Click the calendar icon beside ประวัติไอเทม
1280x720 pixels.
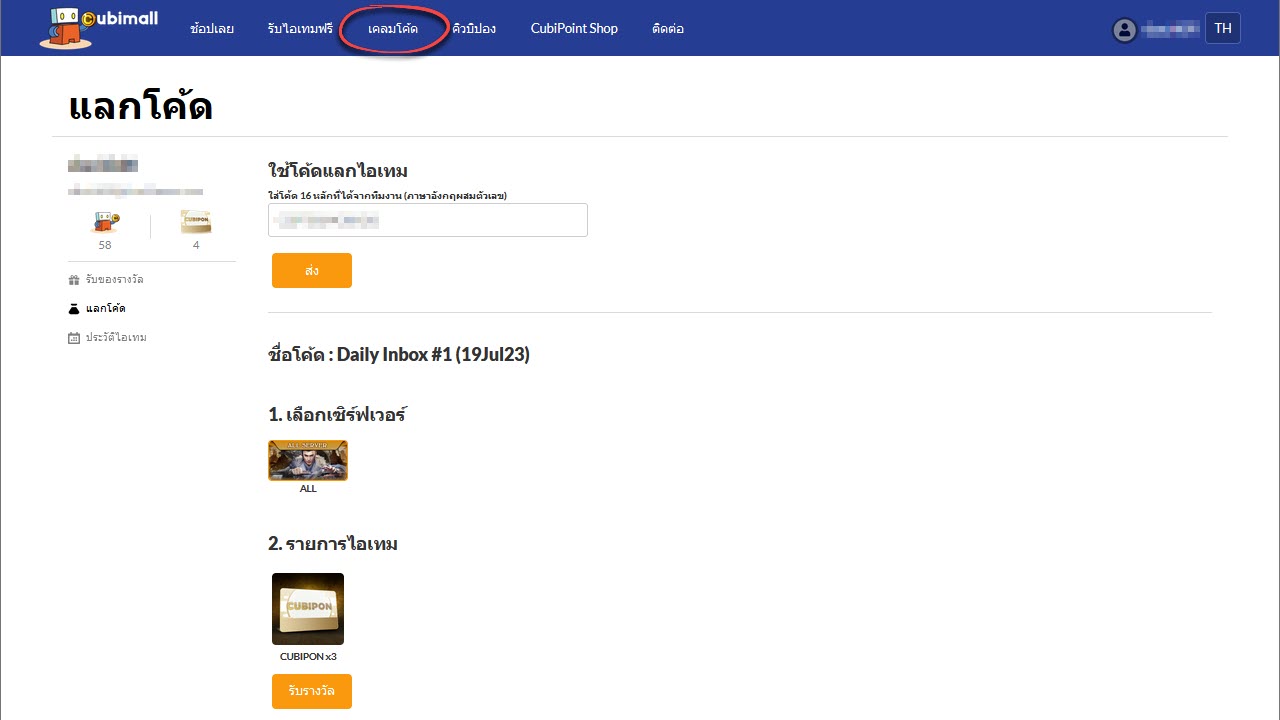(x=74, y=338)
